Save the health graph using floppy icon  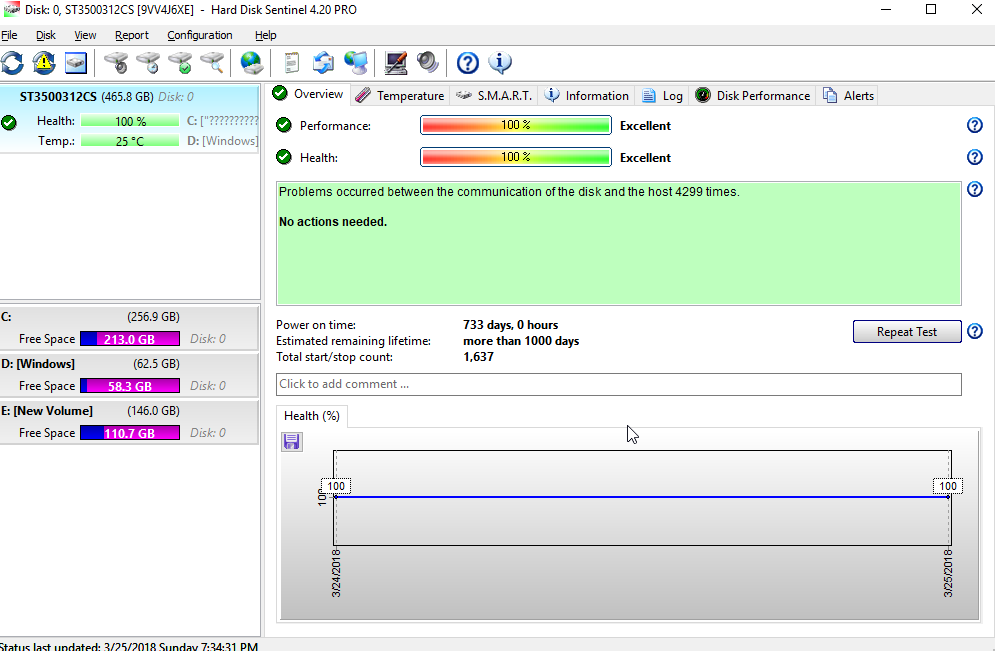click(292, 442)
